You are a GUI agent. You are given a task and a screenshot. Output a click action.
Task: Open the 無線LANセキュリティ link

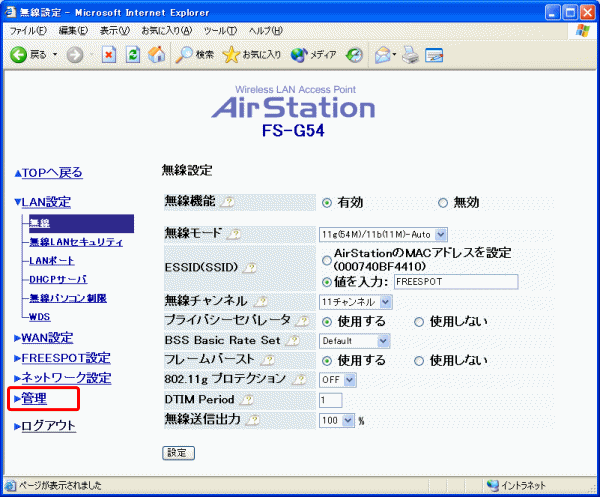coord(76,242)
